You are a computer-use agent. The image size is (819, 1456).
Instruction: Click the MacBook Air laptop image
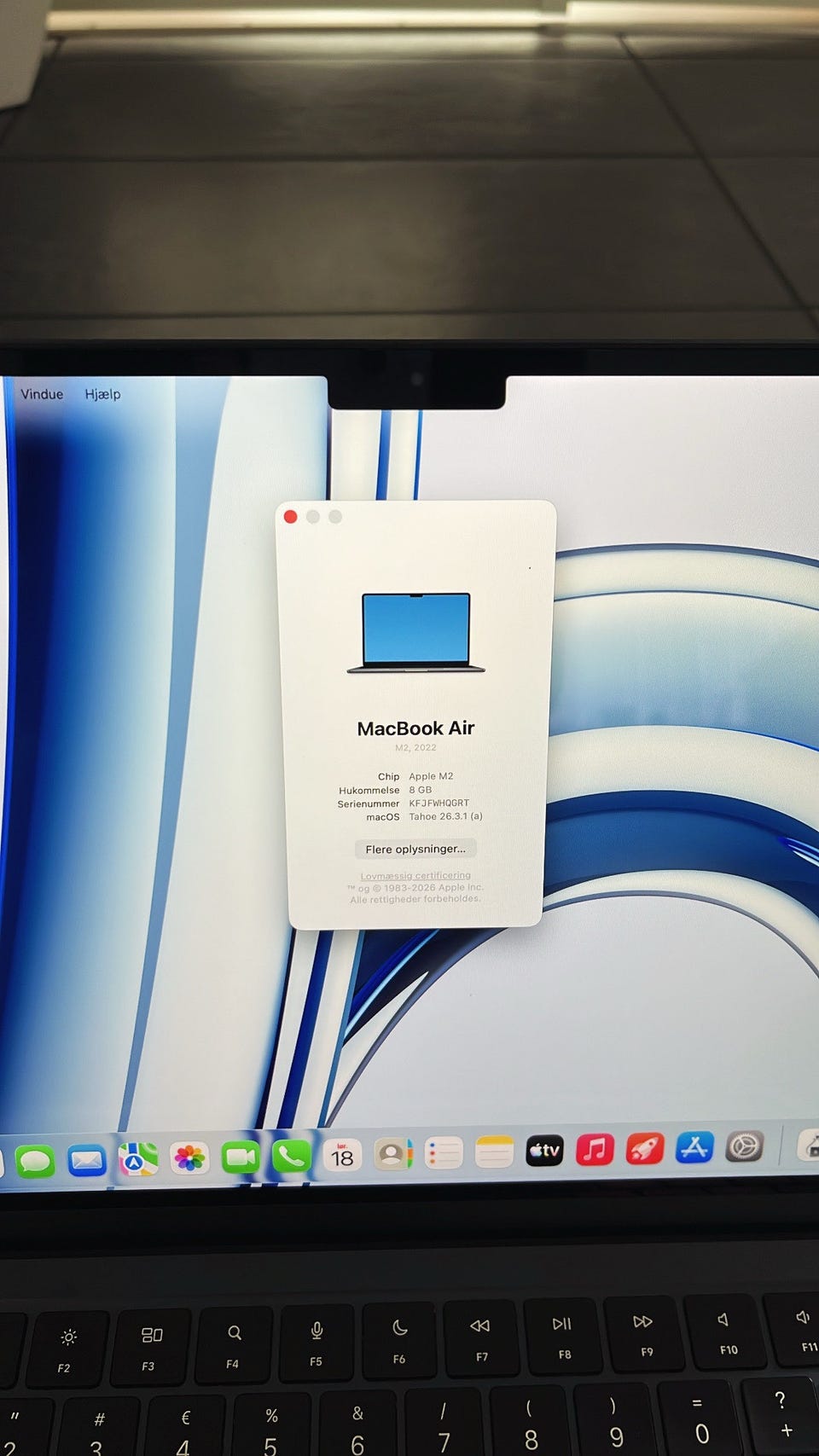coord(416,633)
